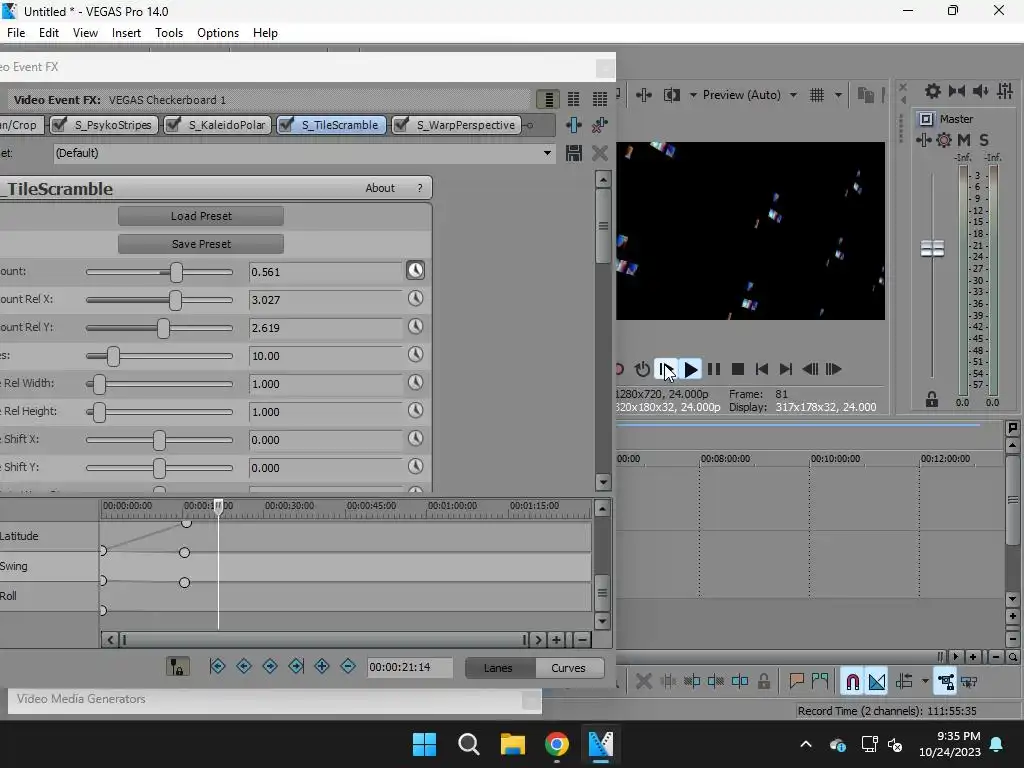Toggle Automatic Crossfades icon

tap(877, 682)
